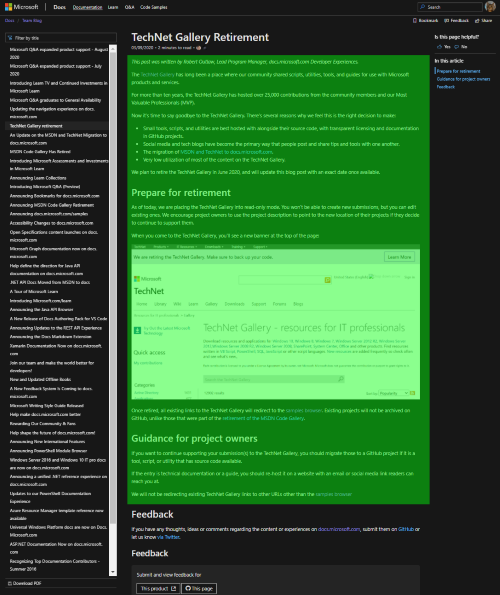Image resolution: width=500 pixels, height=595 pixels.
Task: Open Announcing New International Features post
Action: [47, 442]
